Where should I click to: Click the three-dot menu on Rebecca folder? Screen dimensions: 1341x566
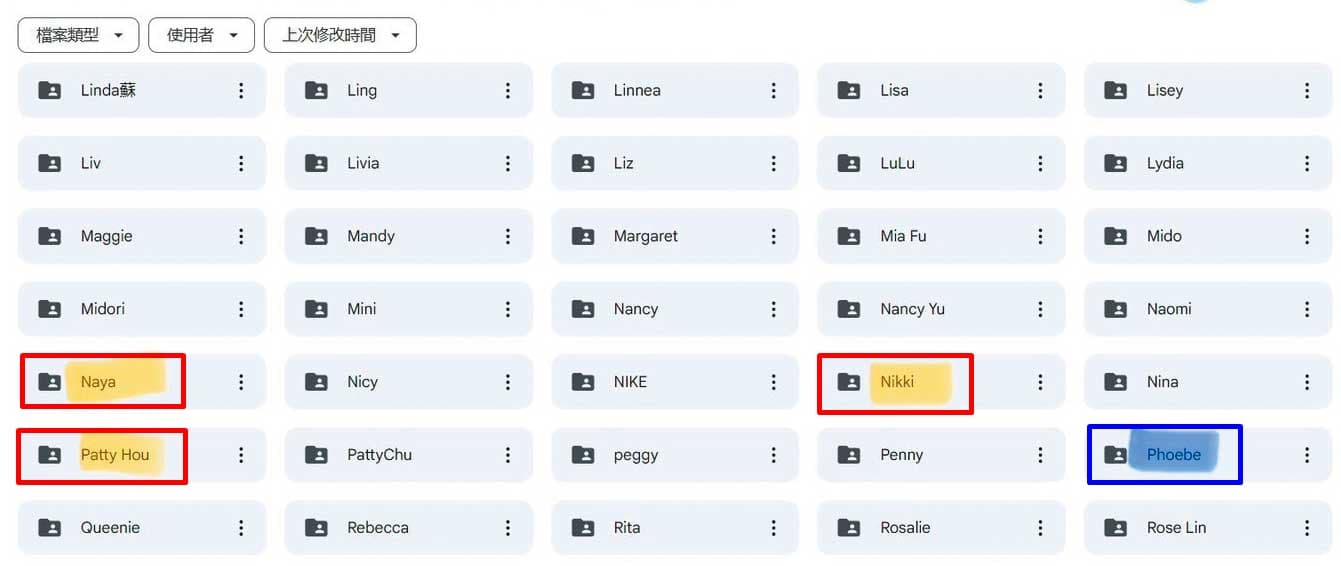[508, 528]
